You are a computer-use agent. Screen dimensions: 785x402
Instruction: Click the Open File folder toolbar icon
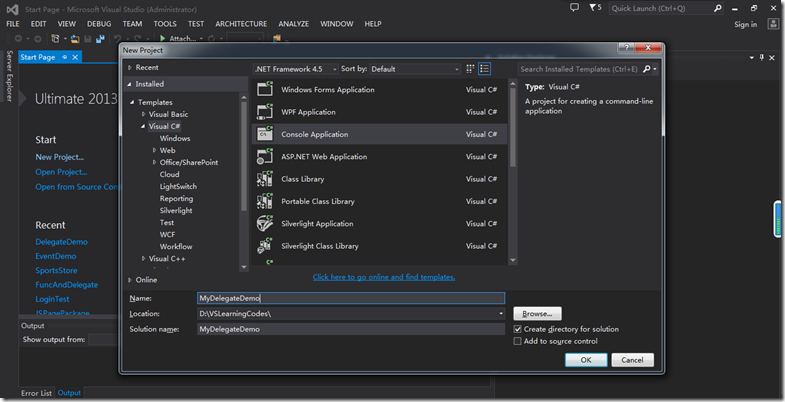75,39
